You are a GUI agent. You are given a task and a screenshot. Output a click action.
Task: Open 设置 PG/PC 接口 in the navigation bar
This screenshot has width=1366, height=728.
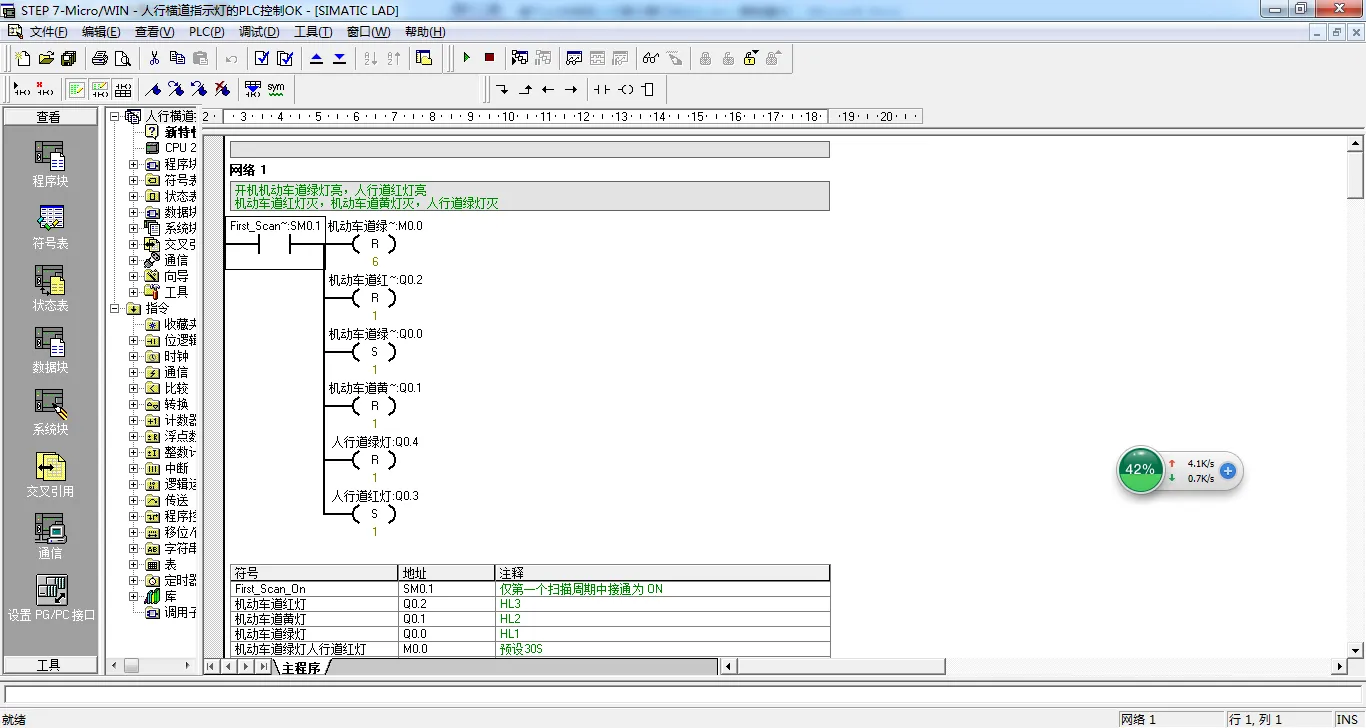point(51,598)
